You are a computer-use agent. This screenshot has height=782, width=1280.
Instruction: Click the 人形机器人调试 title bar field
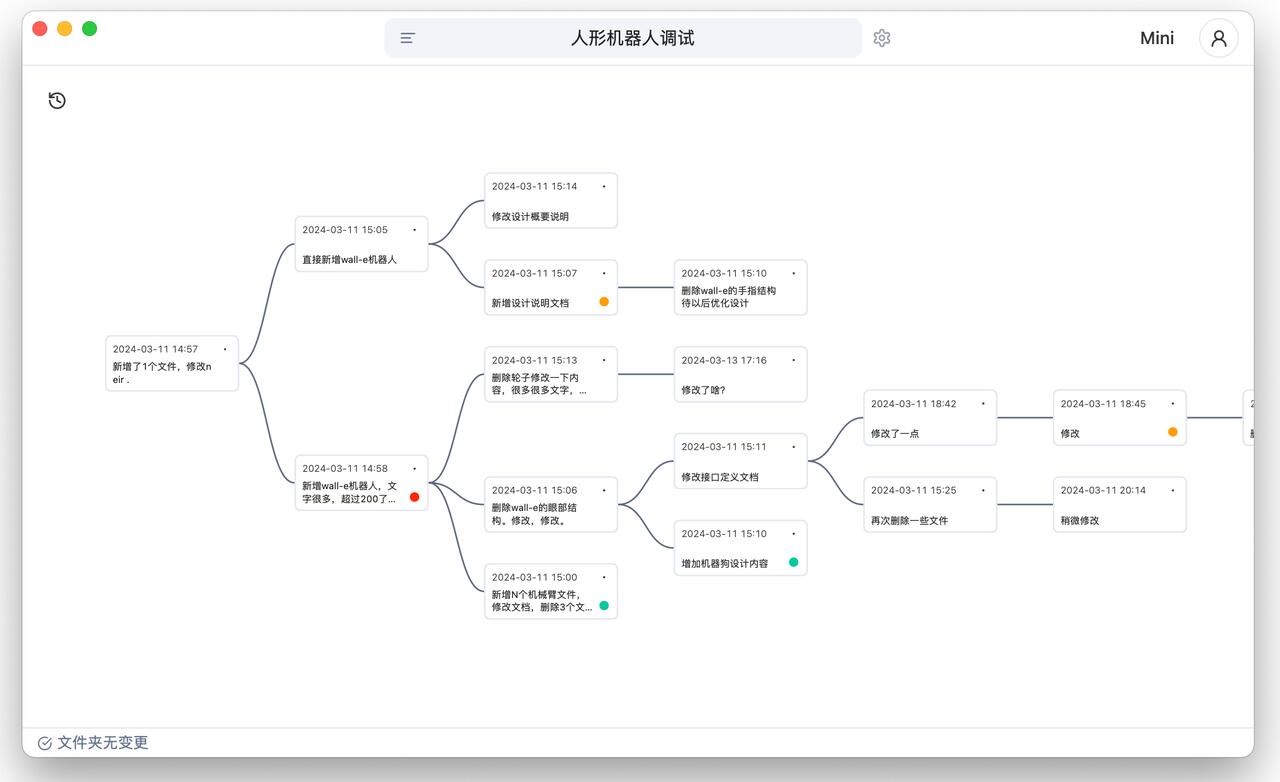tap(632, 38)
